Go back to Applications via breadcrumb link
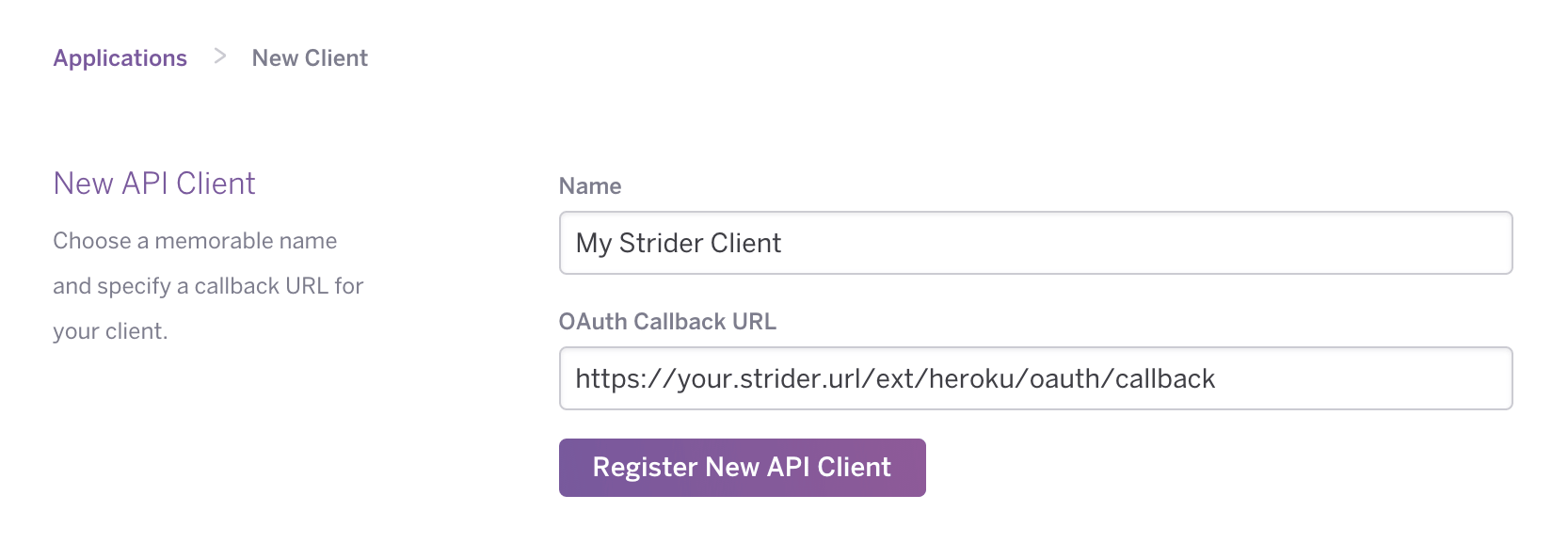1568x559 pixels. (120, 58)
